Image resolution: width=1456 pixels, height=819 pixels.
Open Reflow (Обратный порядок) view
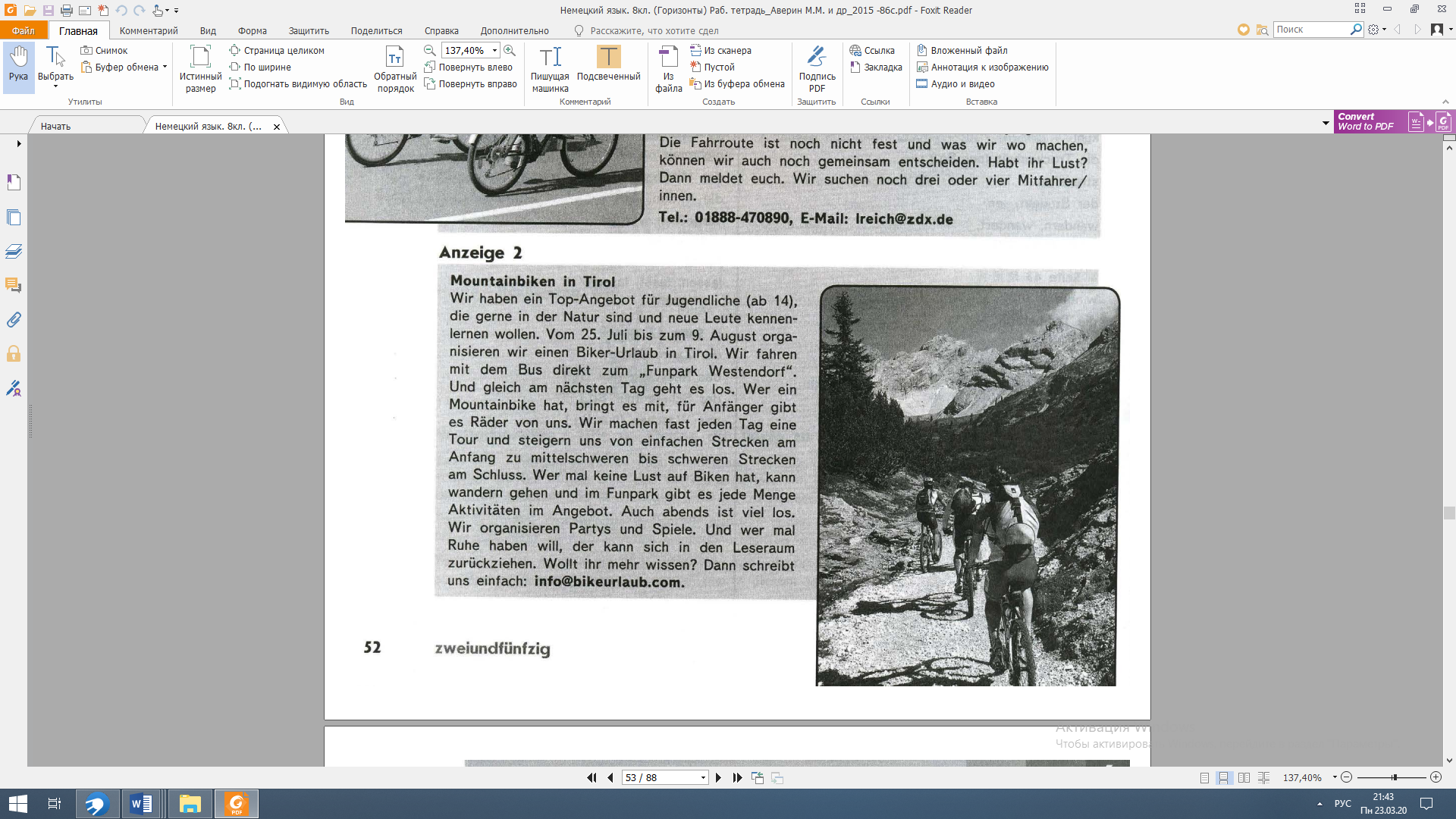click(395, 68)
